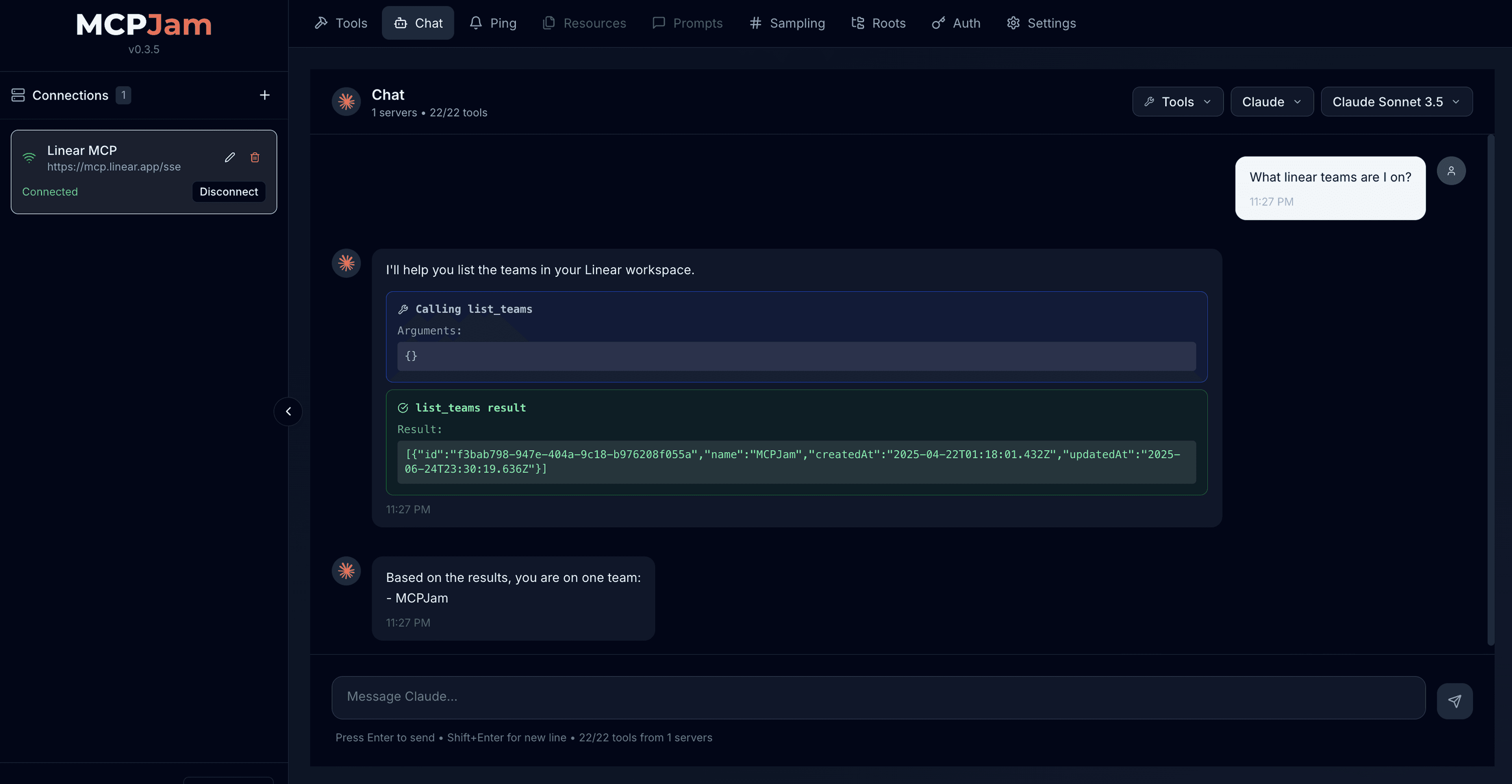Image resolution: width=1512 pixels, height=784 pixels.
Task: Expand the Tools dropdown in chat header
Action: coord(1177,102)
